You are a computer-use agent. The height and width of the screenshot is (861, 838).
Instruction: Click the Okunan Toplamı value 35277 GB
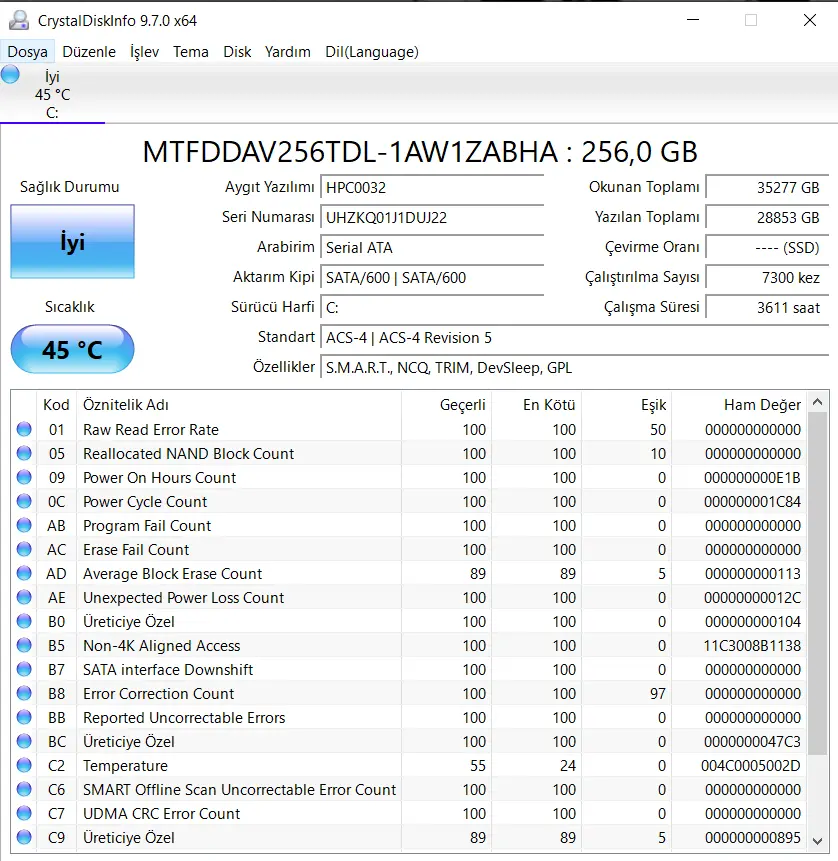coord(767,188)
